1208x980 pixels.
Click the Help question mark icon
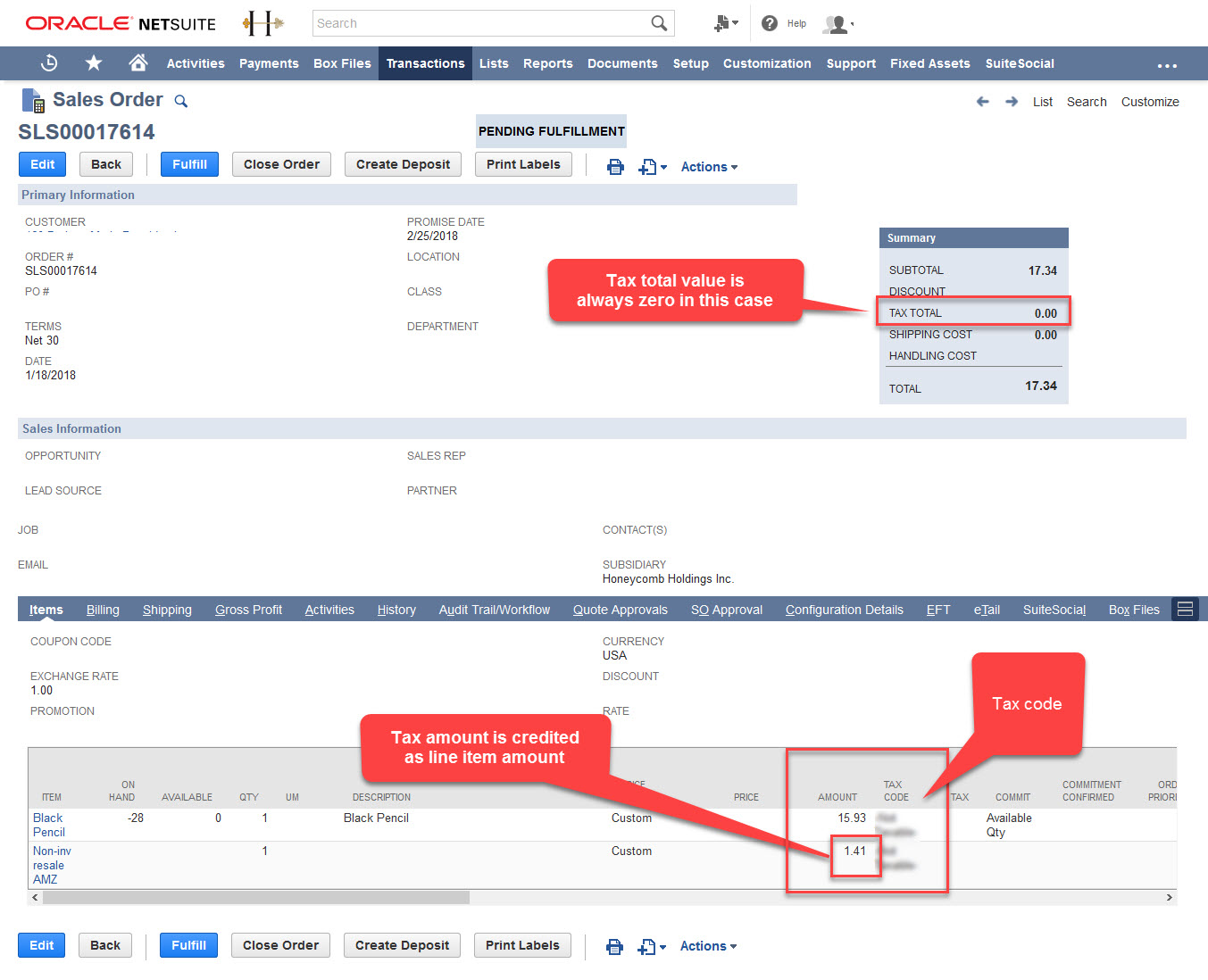[x=770, y=23]
